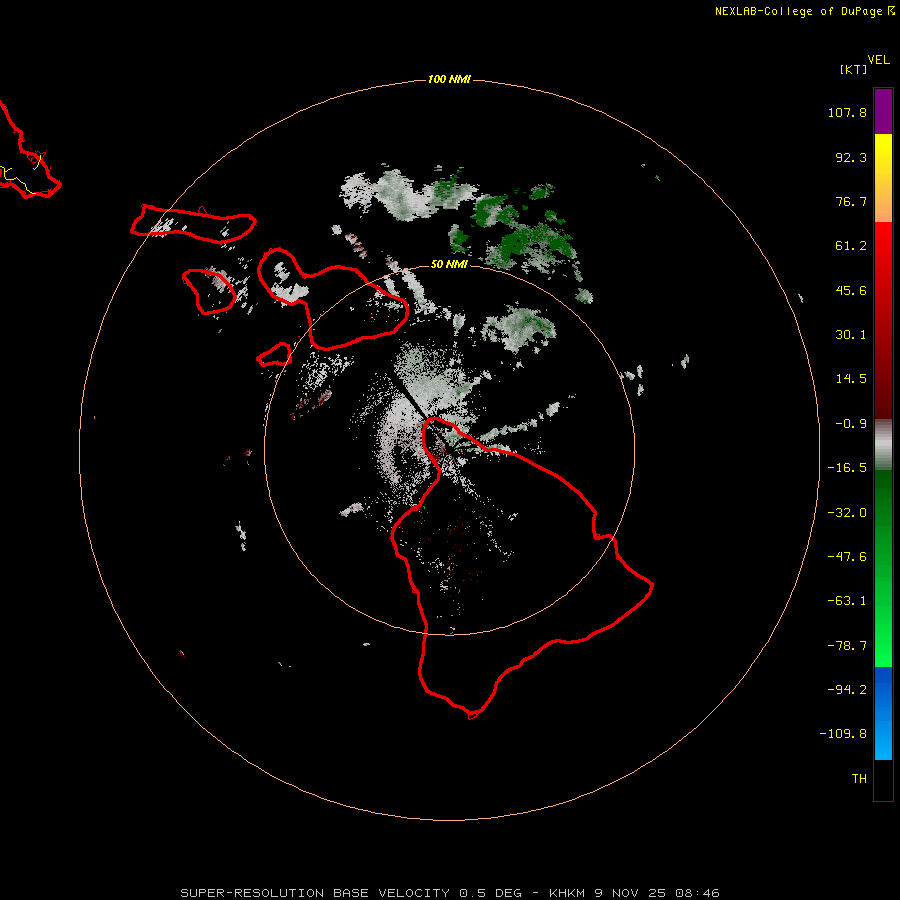This screenshot has height=900, width=900.
Task: Click the Super-Resolution Base Velocity caption
Action: pos(449,893)
